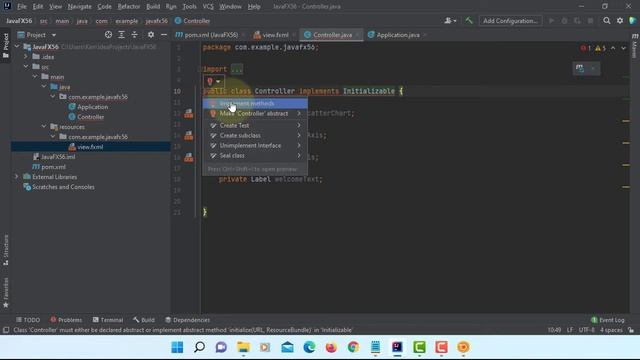Click the Collapse All icon in Project panel
This screenshot has width=640, height=360.
pos(134,35)
